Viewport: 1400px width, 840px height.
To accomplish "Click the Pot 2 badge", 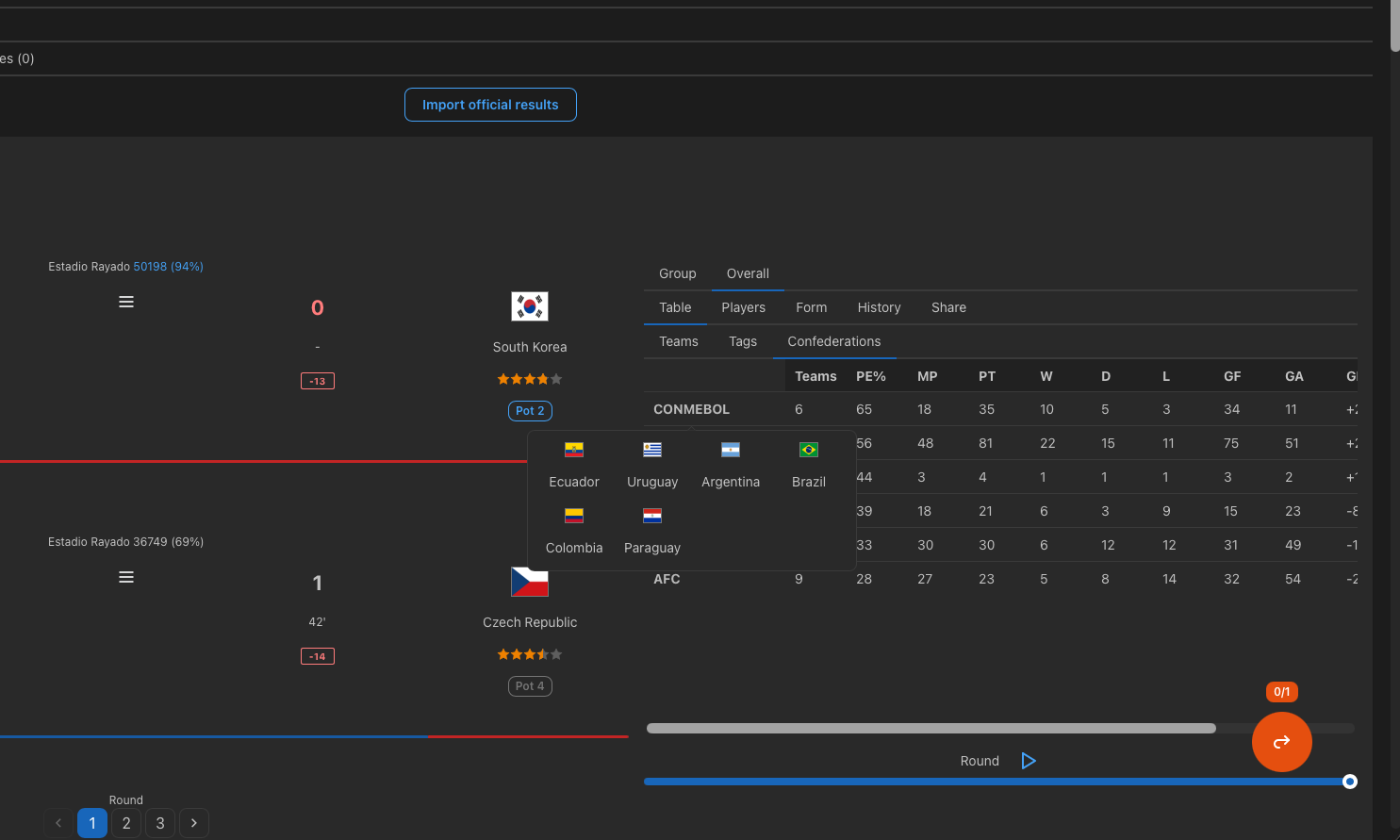I will pos(530,411).
